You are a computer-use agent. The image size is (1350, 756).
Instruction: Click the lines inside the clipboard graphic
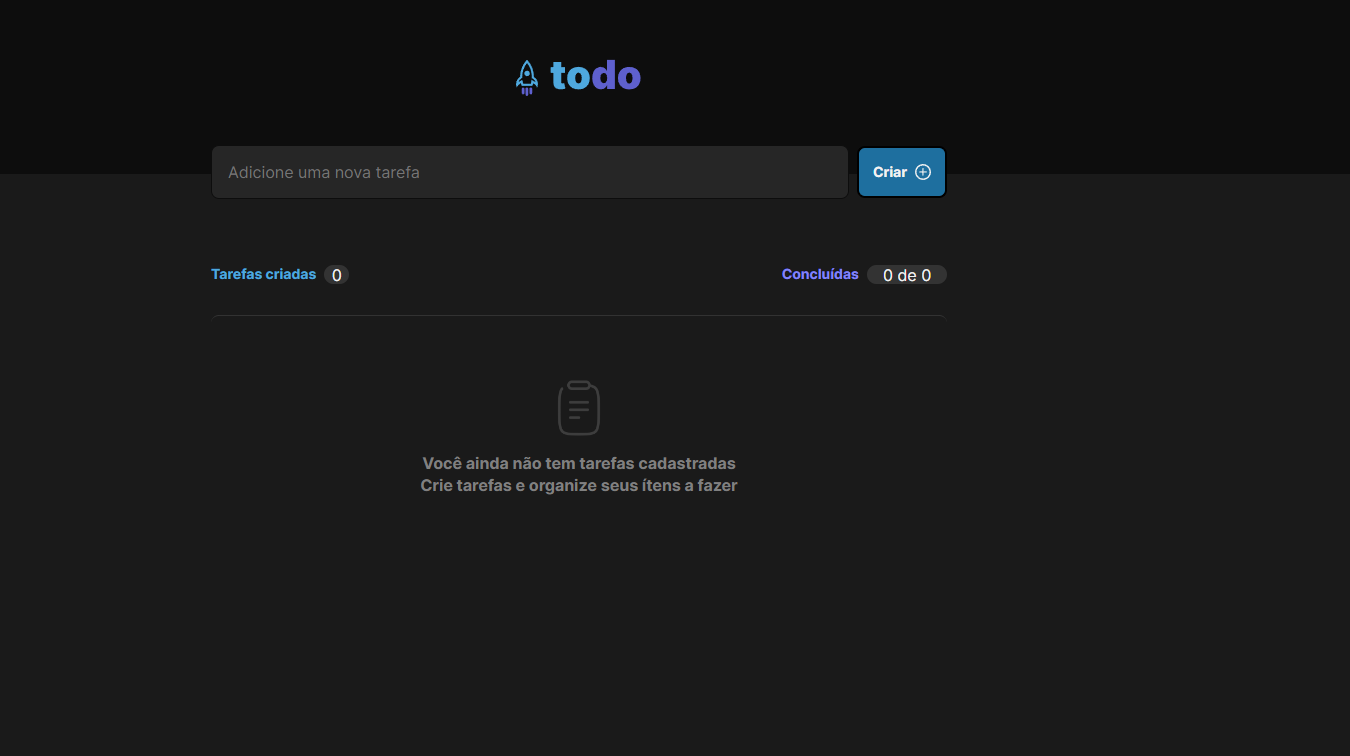point(578,409)
